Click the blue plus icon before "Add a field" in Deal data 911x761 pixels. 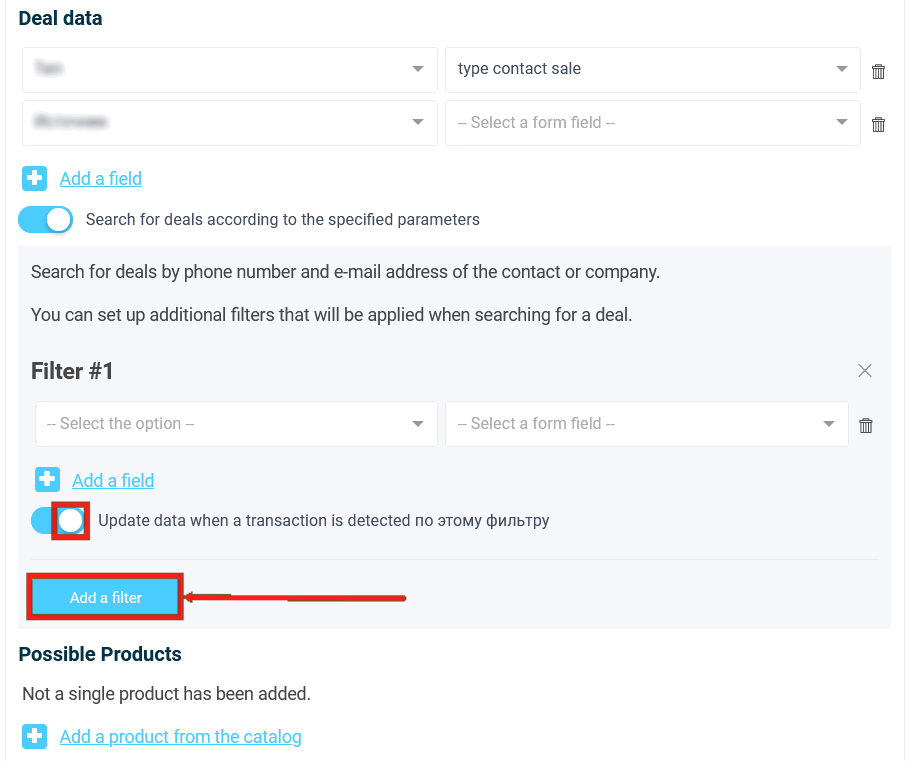(35, 177)
